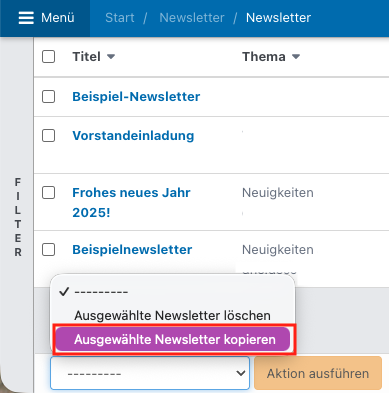Choose Ausgewählte Newsletter kopieren
The width and height of the screenshot is (389, 393).
click(173, 339)
